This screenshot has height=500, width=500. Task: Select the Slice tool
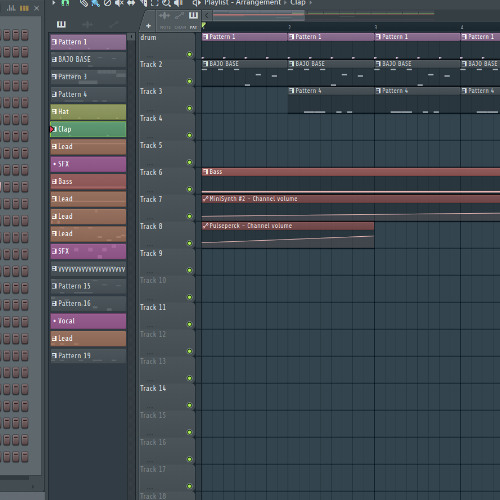pos(143,3)
